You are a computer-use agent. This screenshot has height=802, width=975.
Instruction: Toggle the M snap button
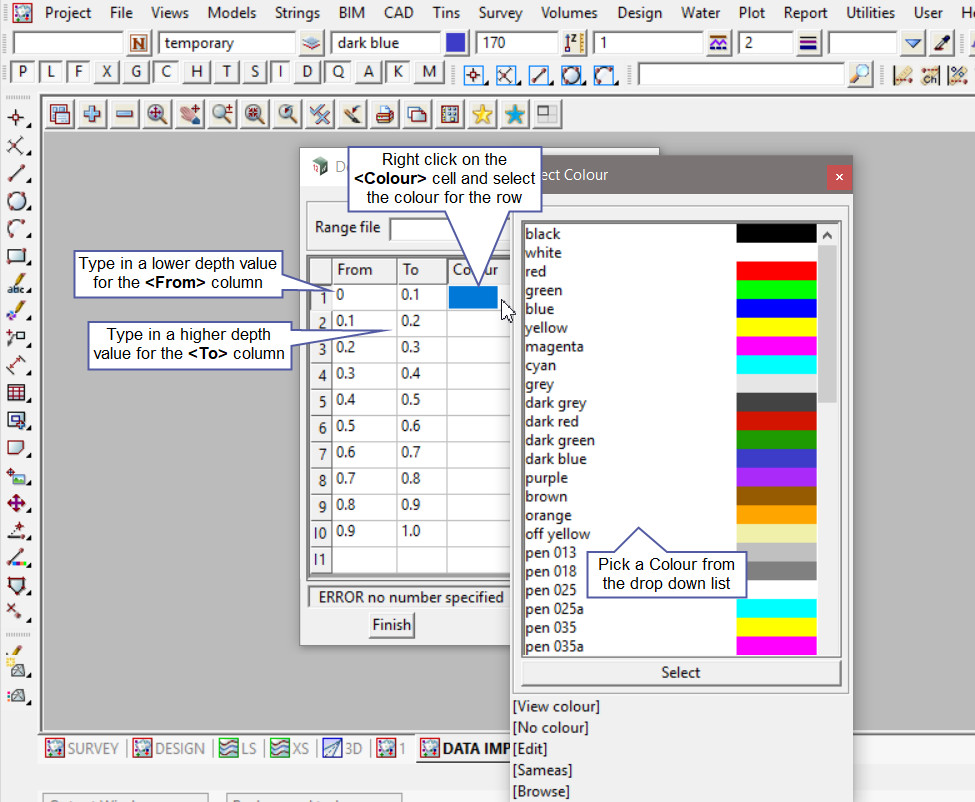(429, 72)
